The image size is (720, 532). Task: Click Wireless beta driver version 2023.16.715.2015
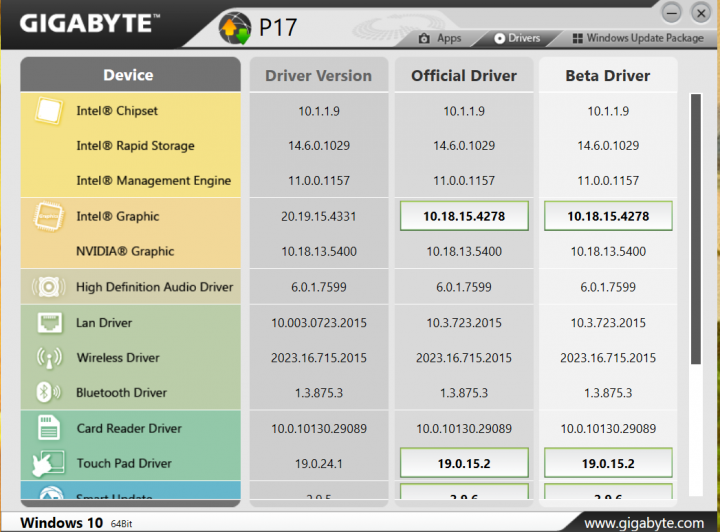point(608,358)
